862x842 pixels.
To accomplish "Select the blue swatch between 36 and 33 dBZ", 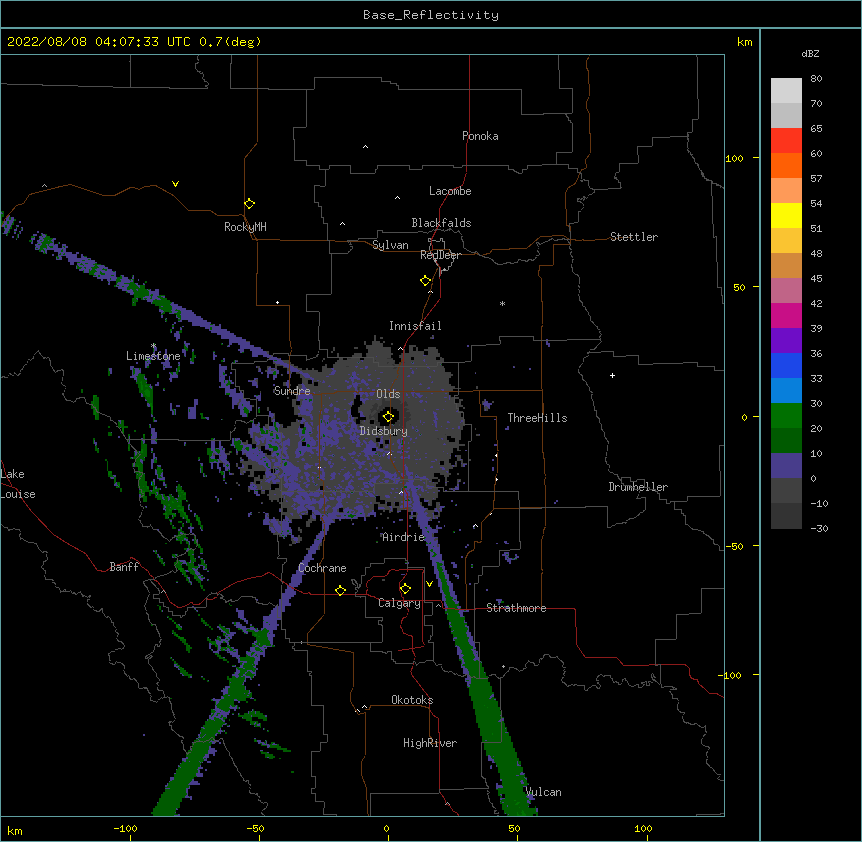I will pyautogui.click(x=786, y=365).
